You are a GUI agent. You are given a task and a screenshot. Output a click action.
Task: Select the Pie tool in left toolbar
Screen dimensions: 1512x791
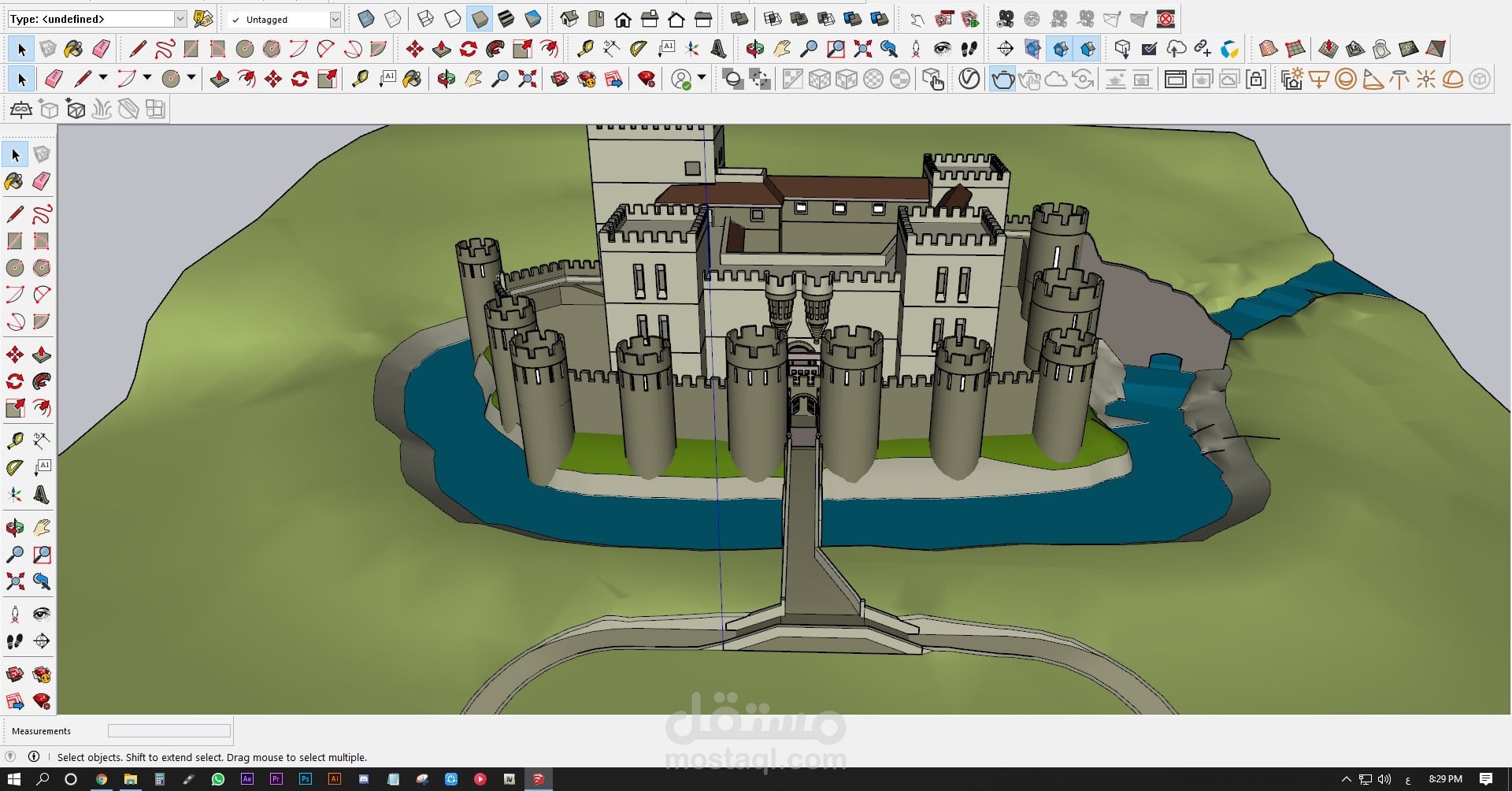(42, 321)
